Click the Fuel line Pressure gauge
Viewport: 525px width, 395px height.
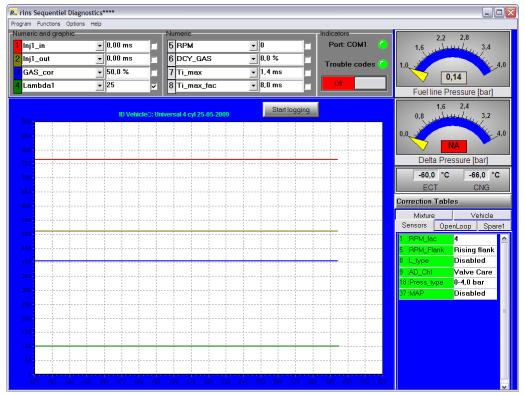coord(453,59)
